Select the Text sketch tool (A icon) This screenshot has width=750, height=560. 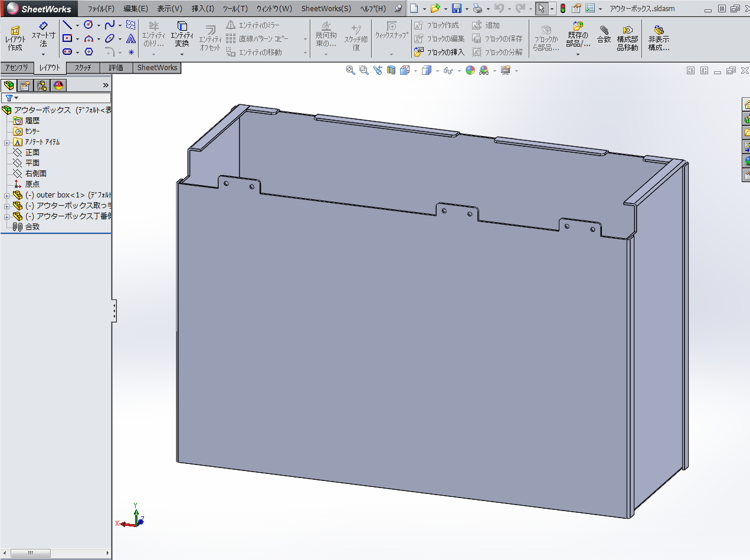(x=131, y=38)
